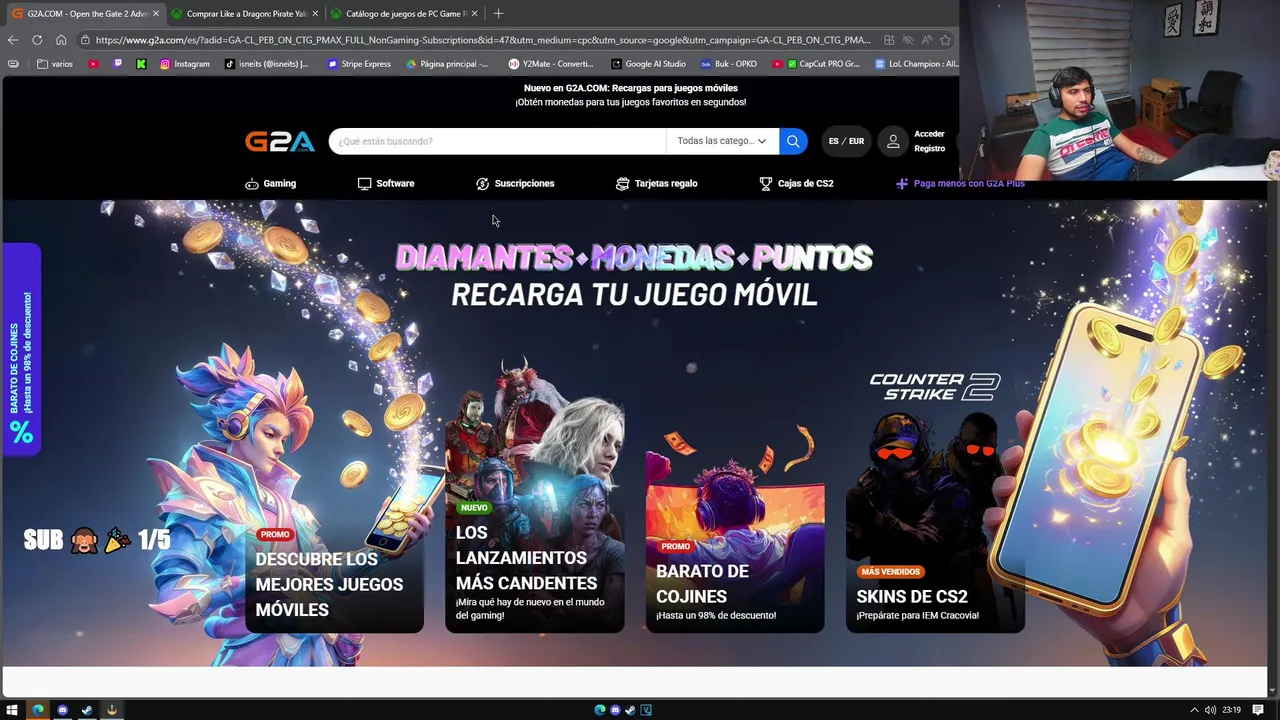Open the Google AI Studio bookmark
Image resolution: width=1280 pixels, height=720 pixels.
tap(648, 64)
